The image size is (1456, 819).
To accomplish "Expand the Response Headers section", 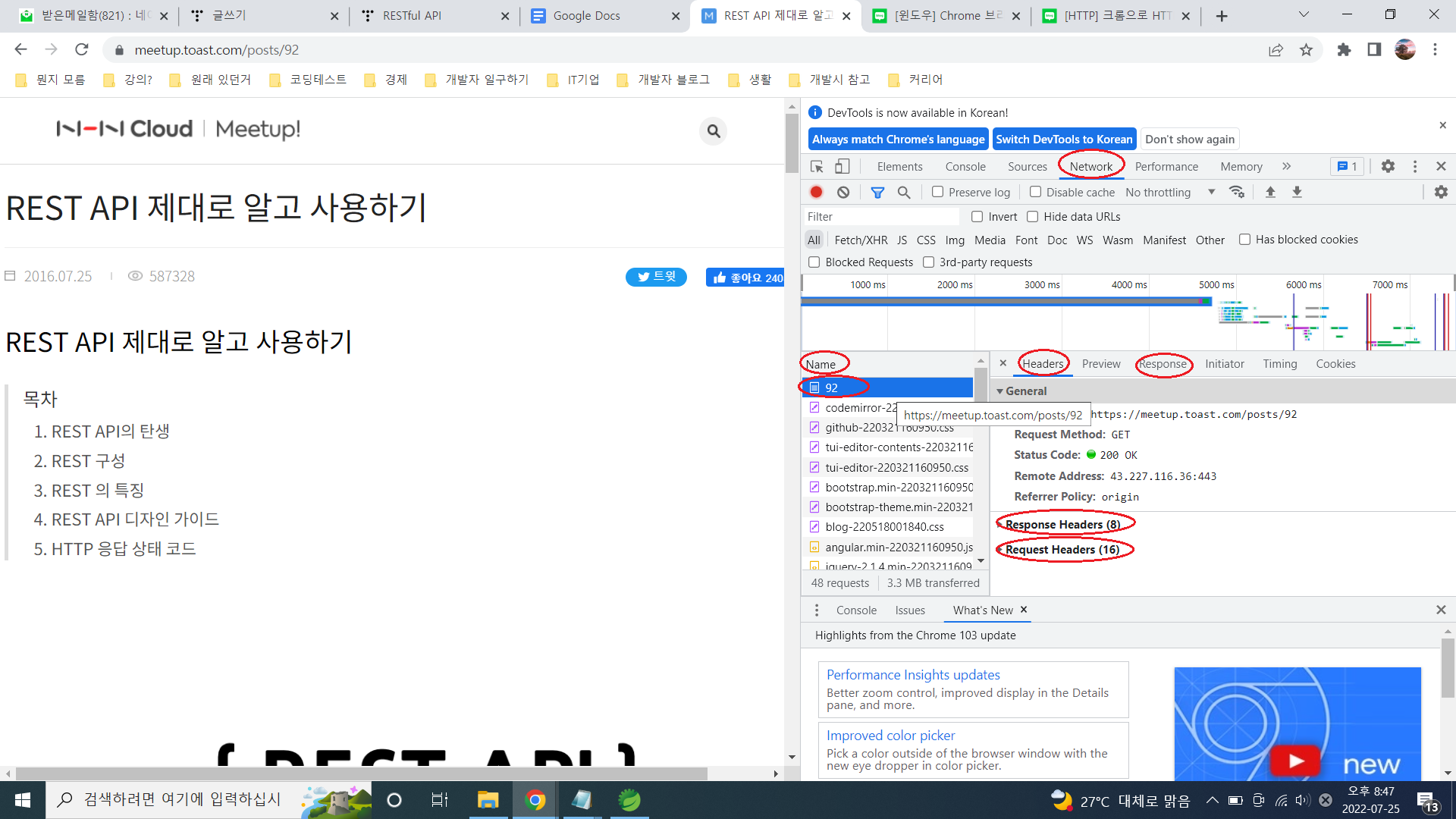I will click(1062, 525).
